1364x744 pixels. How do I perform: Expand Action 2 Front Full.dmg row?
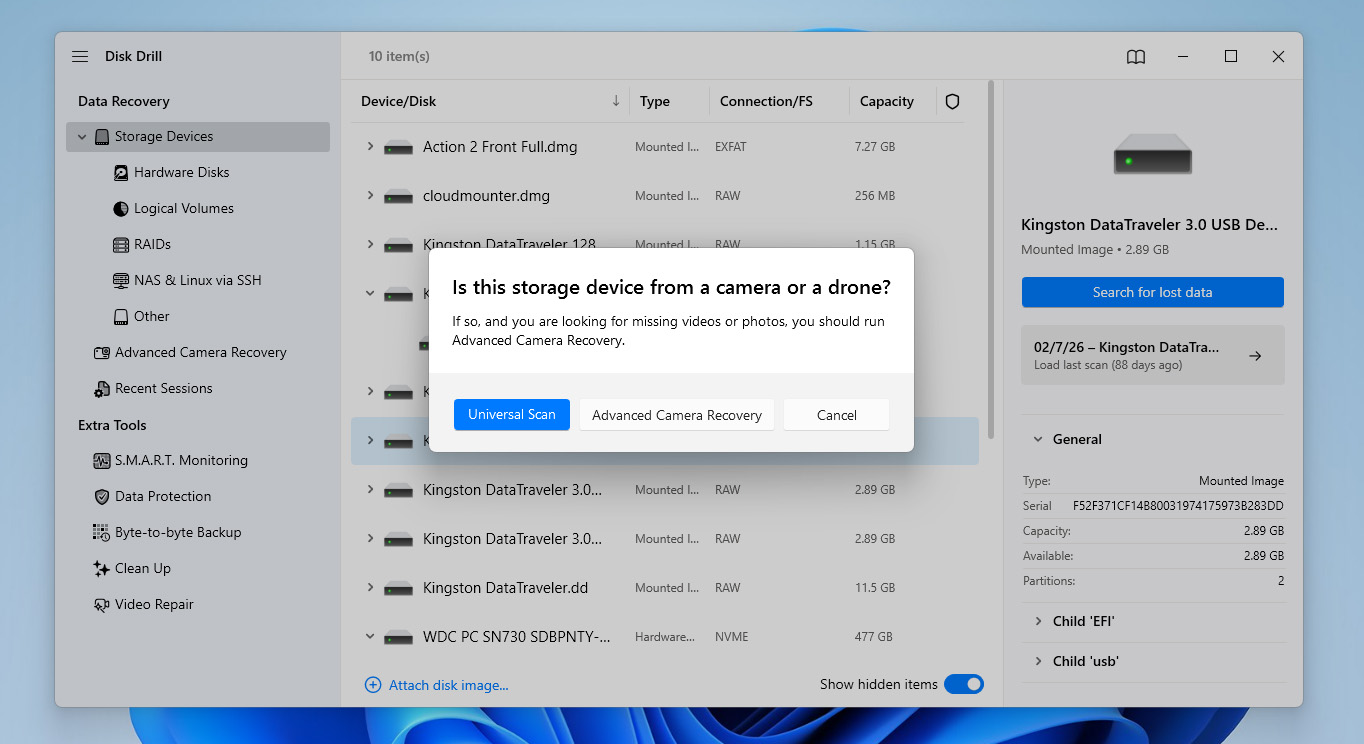[370, 146]
